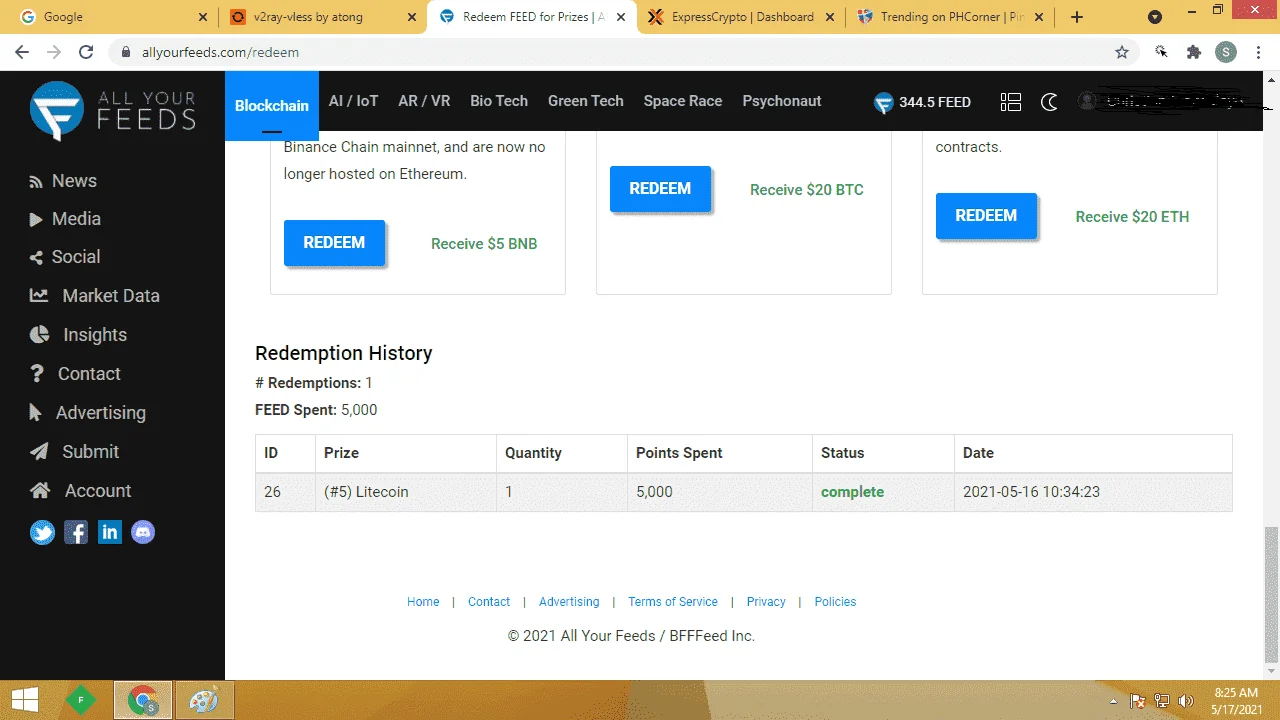This screenshot has height=720, width=1280.
Task: Open the Paint app in taskbar
Action: [x=204, y=700]
